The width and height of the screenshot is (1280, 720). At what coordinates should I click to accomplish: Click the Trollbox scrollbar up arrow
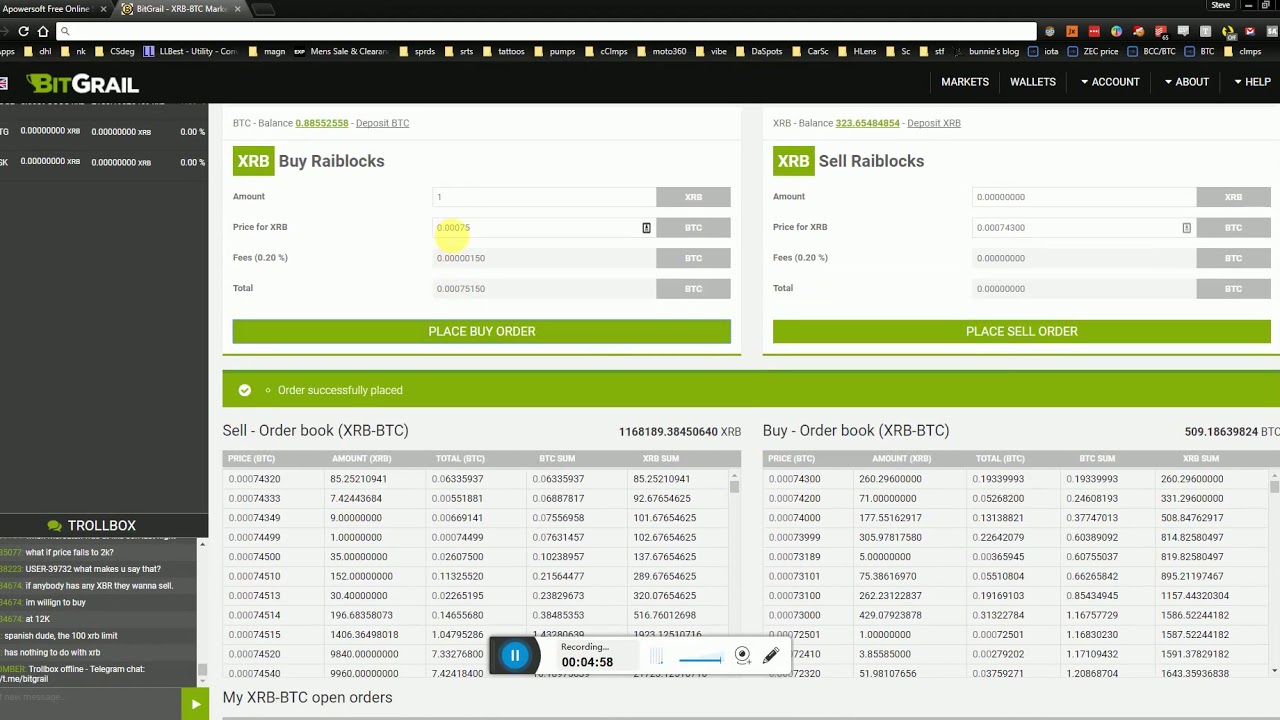pos(202,543)
